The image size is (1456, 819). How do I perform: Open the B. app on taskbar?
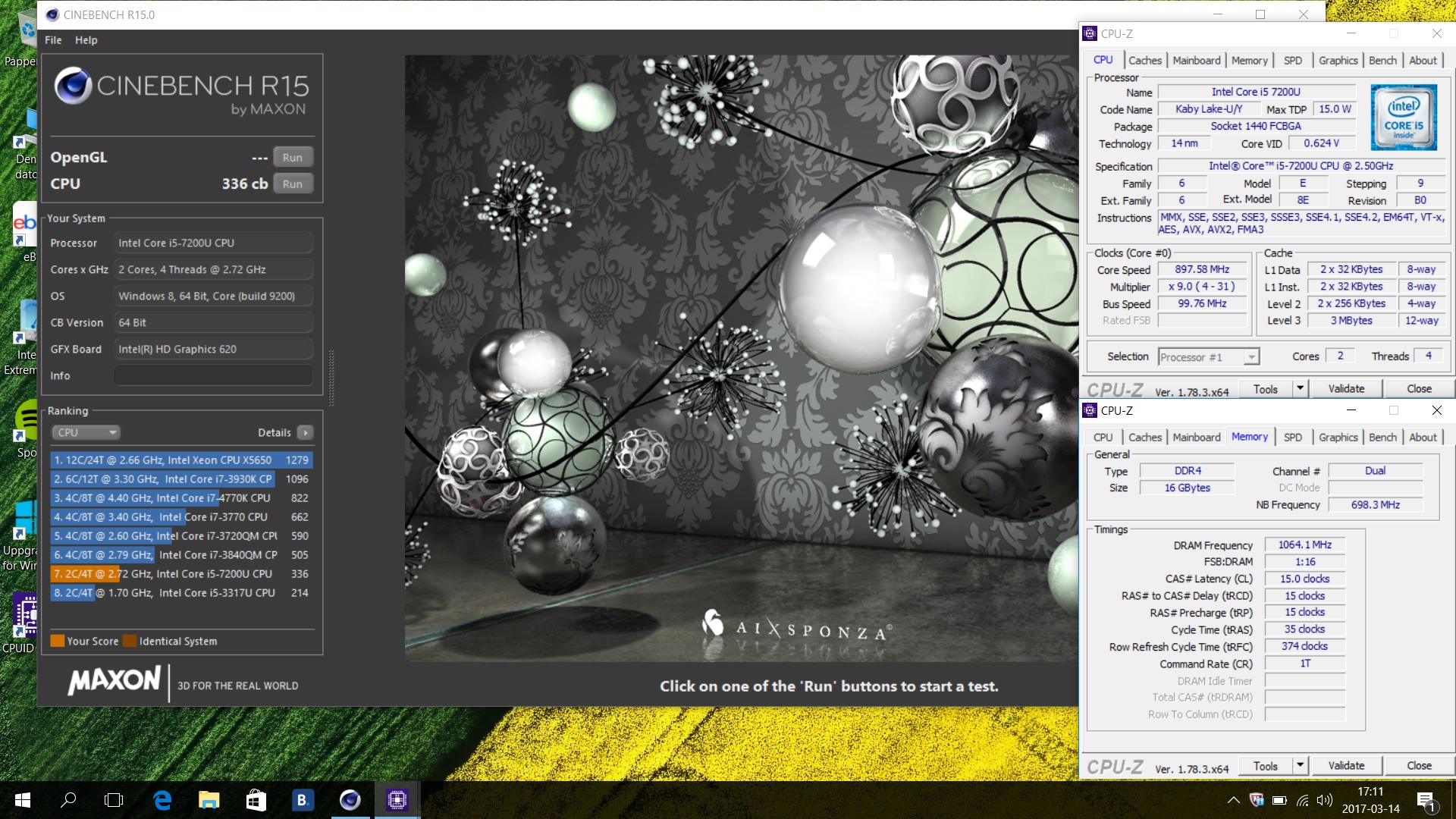(x=303, y=800)
